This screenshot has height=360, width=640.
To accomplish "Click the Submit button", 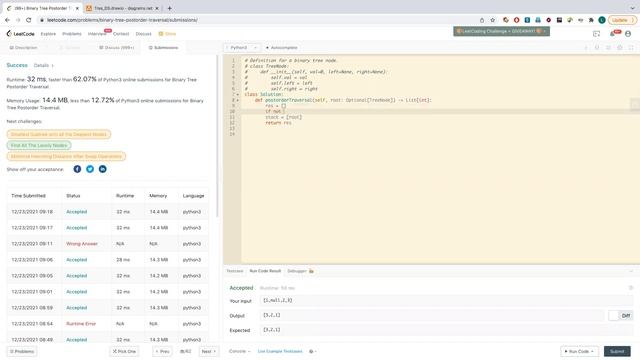I will 617,351.
